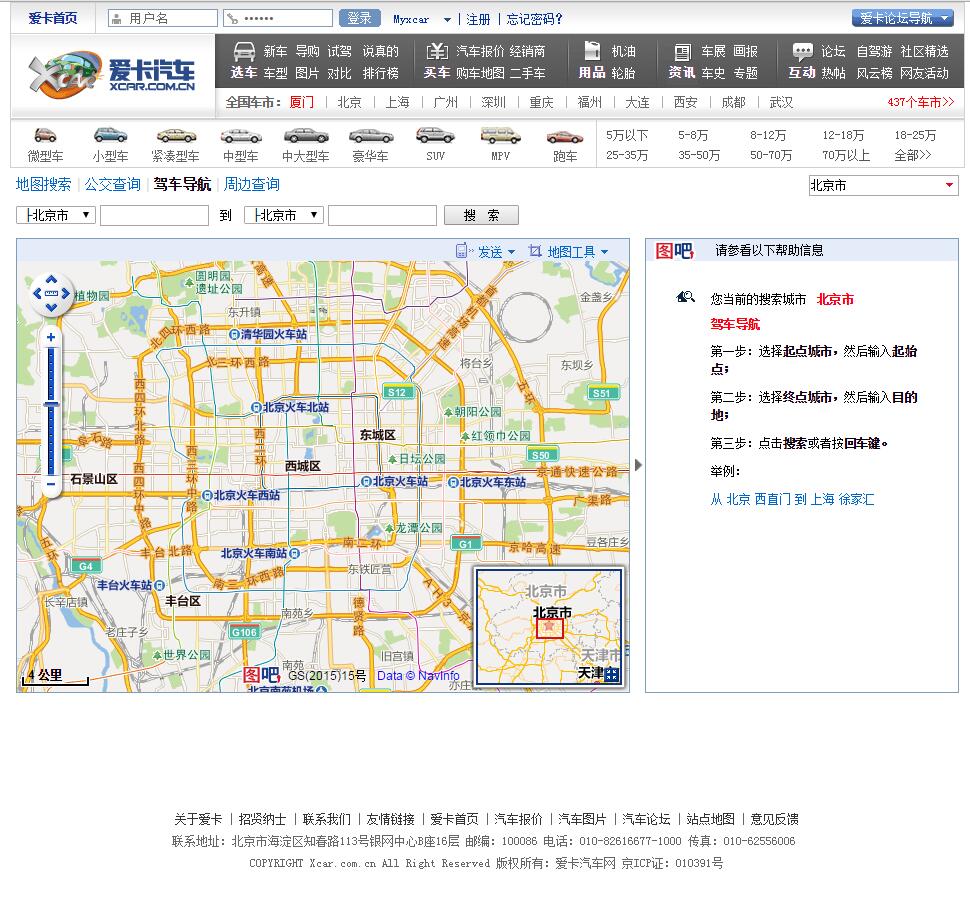Pan the map right with arrow control
The height and width of the screenshot is (907, 970).
[66, 294]
